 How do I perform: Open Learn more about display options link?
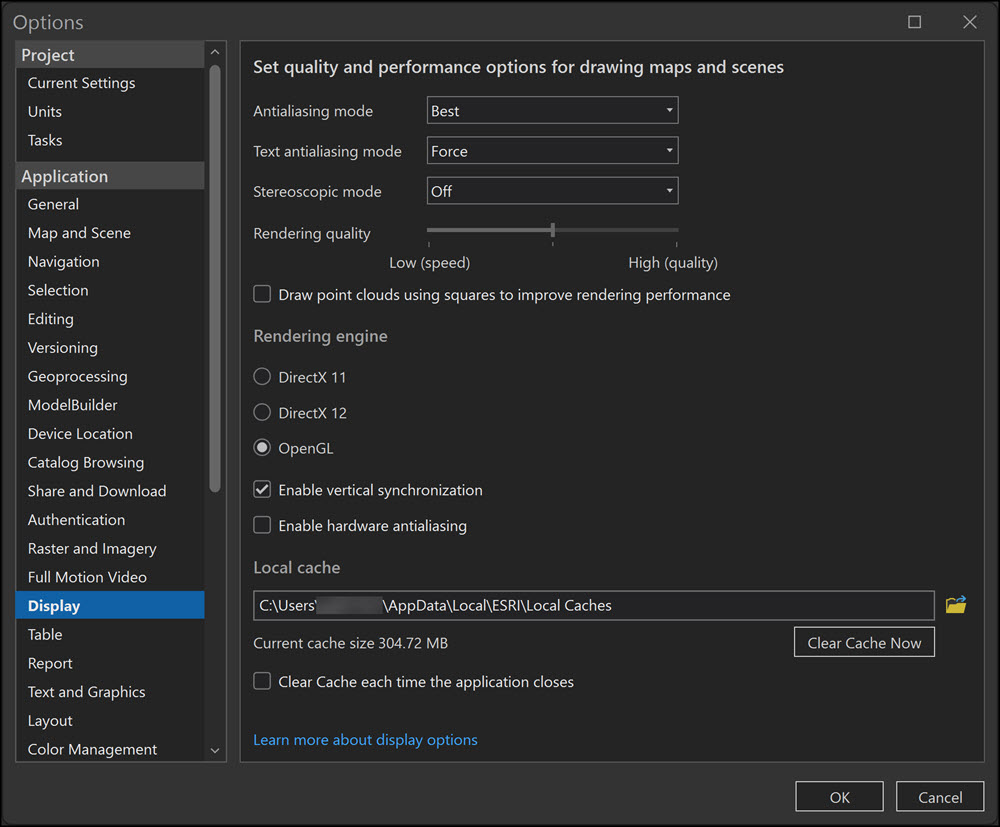[365, 740]
